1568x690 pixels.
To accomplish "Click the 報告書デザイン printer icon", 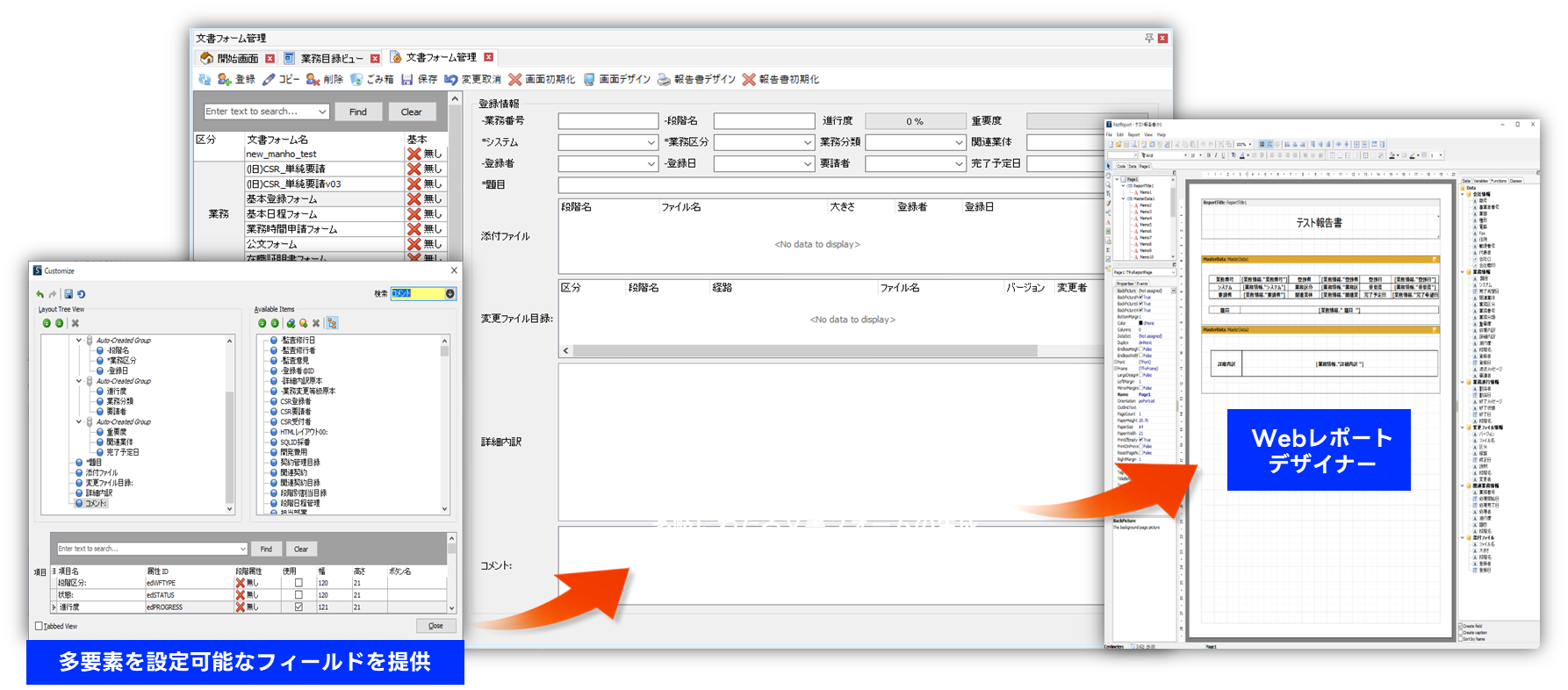I will [x=664, y=80].
